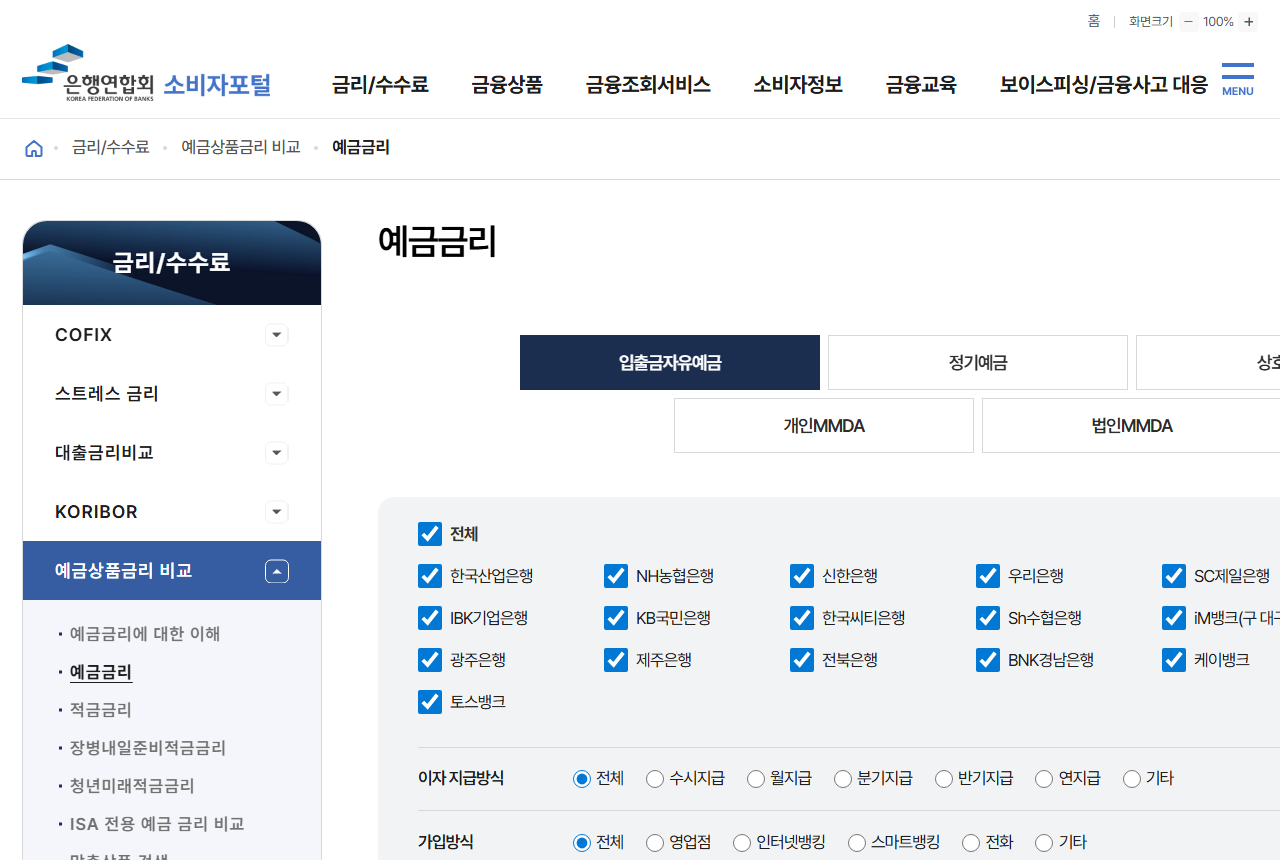Uncheck the NH농협은행 checkbox
1280x860 pixels.
pos(616,576)
